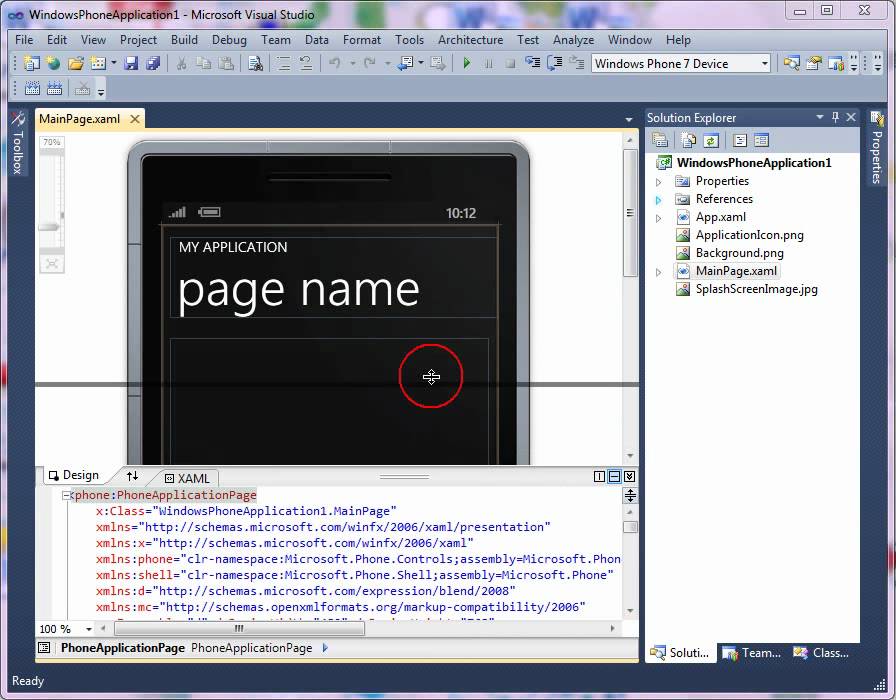
Task: Open the Class View tab
Action: click(821, 653)
